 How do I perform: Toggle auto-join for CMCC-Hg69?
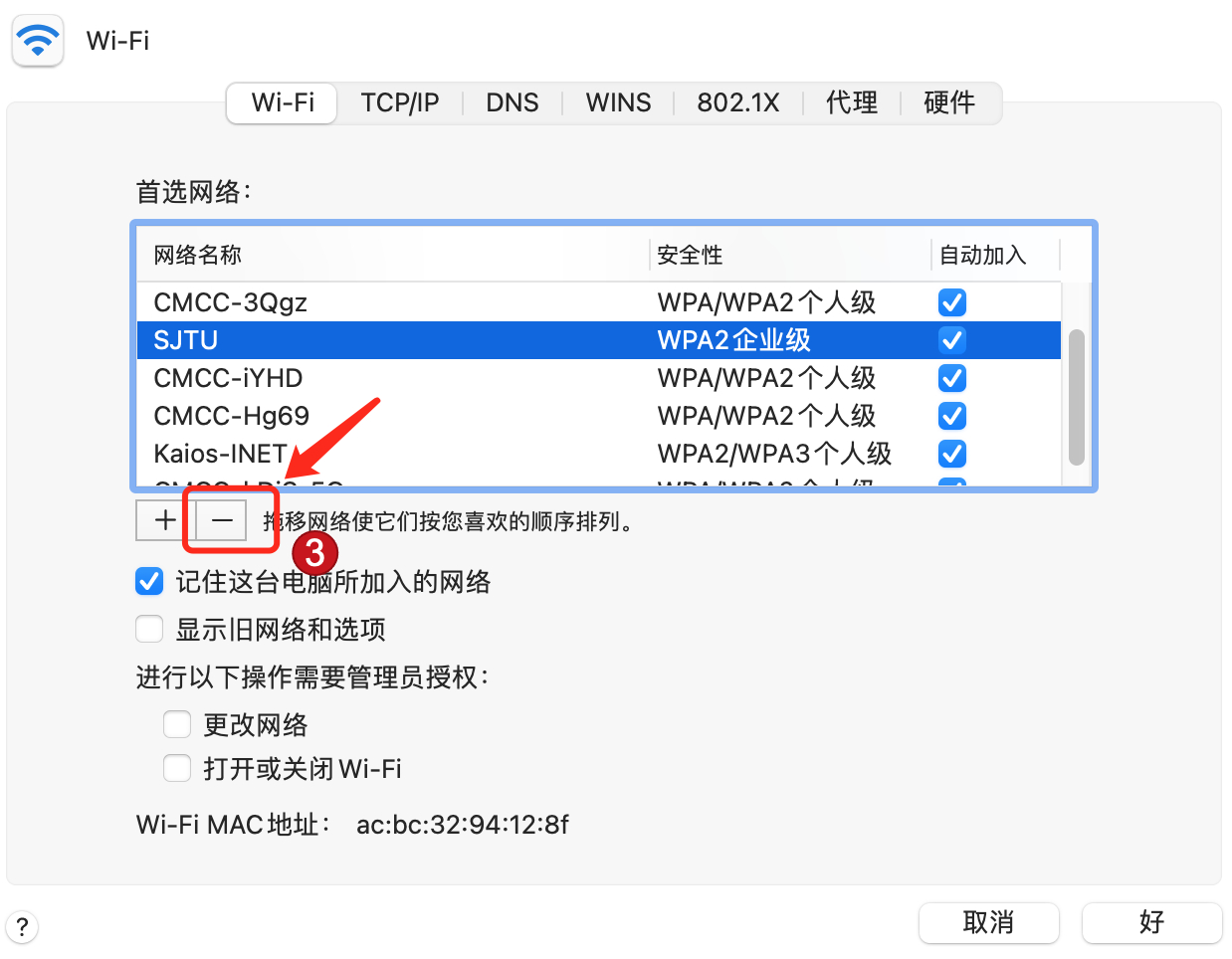(x=952, y=416)
